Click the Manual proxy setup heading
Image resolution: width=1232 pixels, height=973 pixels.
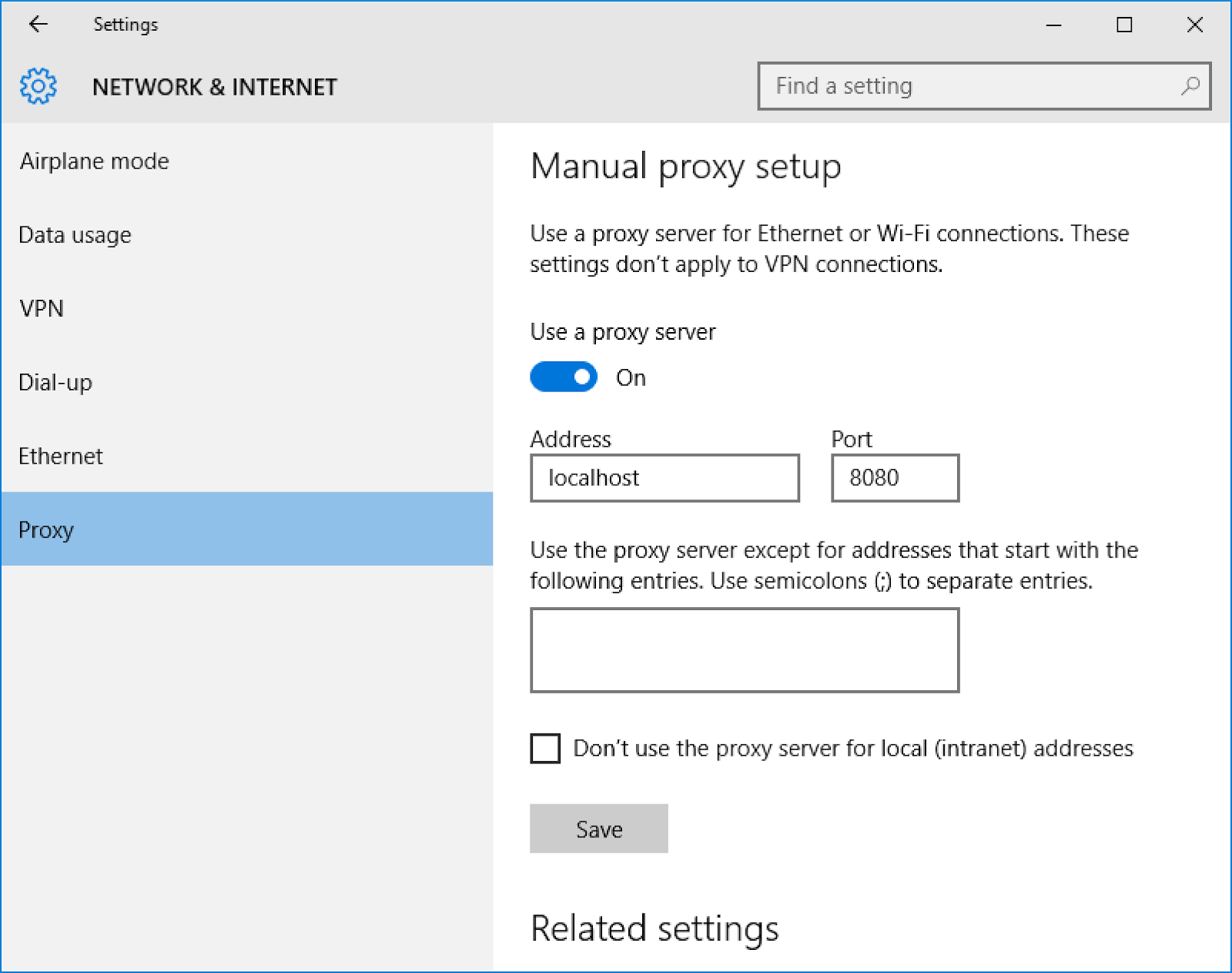tap(685, 167)
